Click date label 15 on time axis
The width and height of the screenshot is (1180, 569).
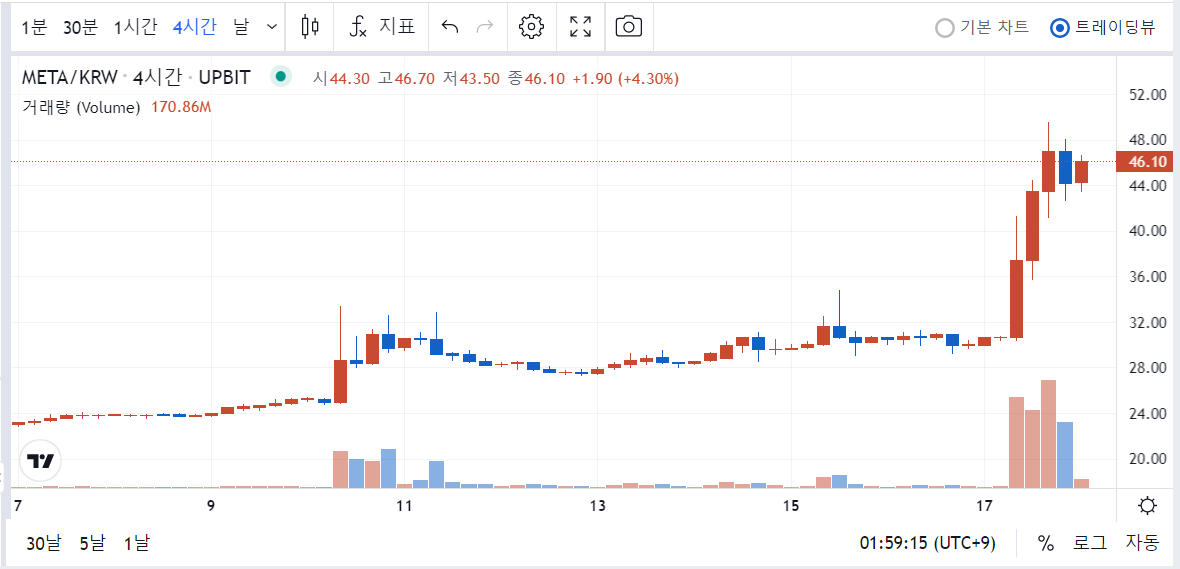[790, 505]
